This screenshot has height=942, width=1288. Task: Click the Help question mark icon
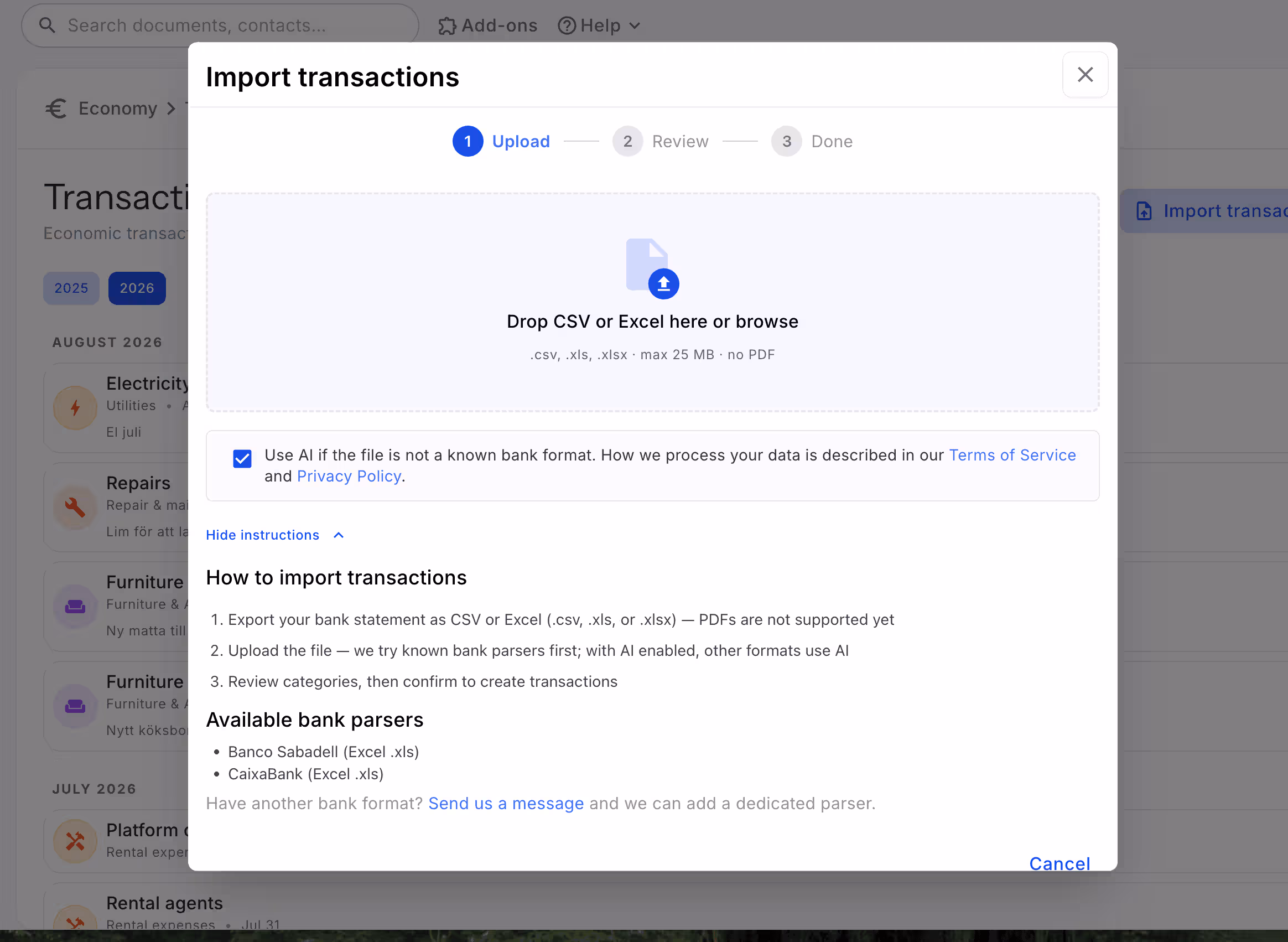567,25
